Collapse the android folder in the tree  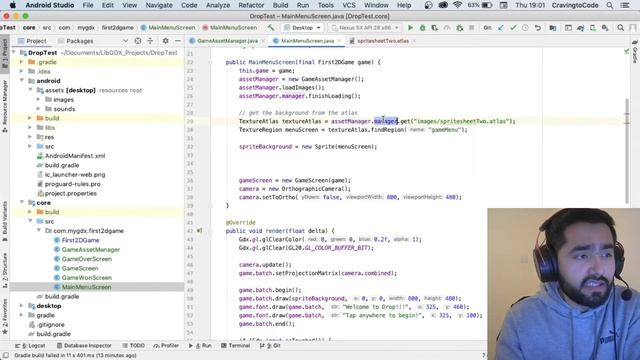point(22,81)
